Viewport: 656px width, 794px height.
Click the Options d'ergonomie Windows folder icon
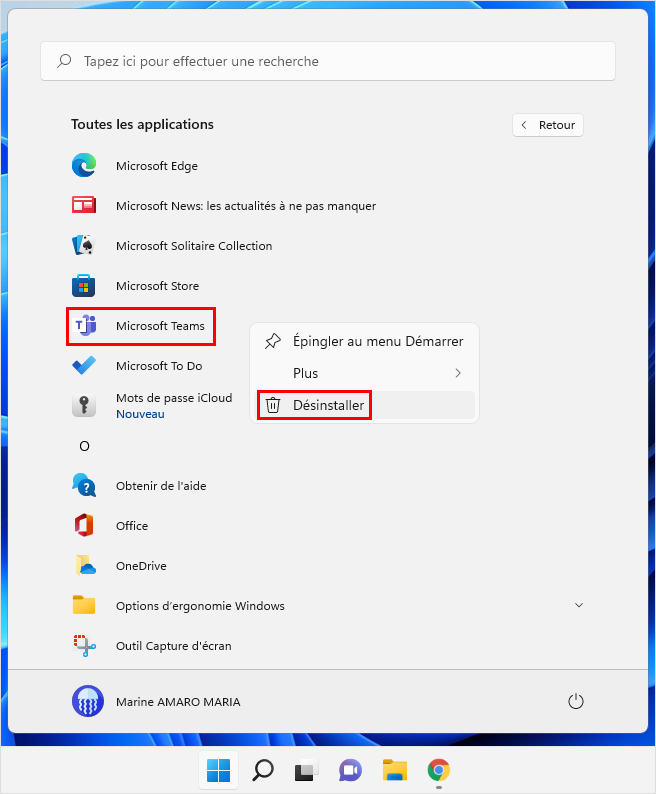click(84, 605)
